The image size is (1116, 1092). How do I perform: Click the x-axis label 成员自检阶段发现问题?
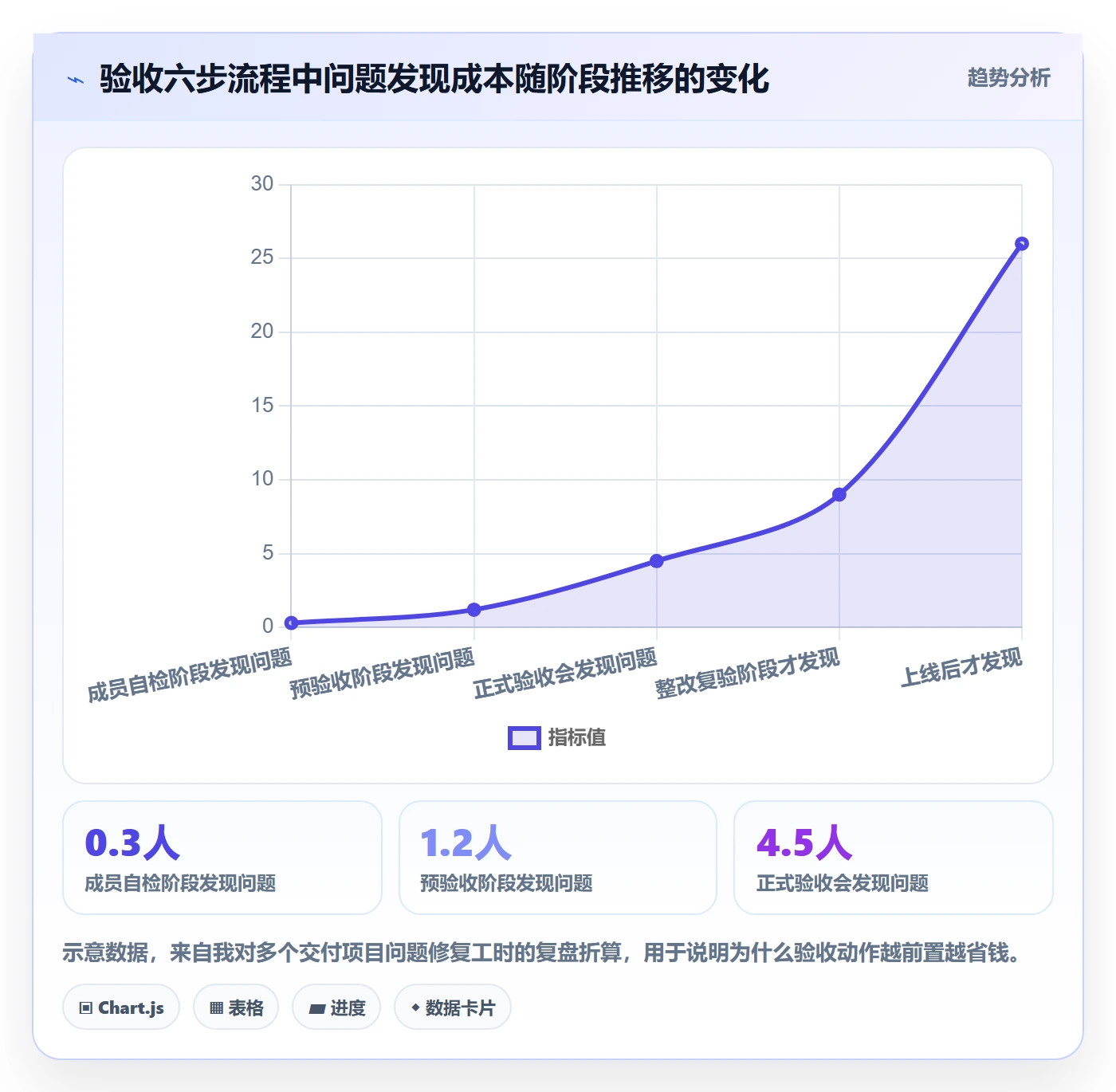coord(190,675)
